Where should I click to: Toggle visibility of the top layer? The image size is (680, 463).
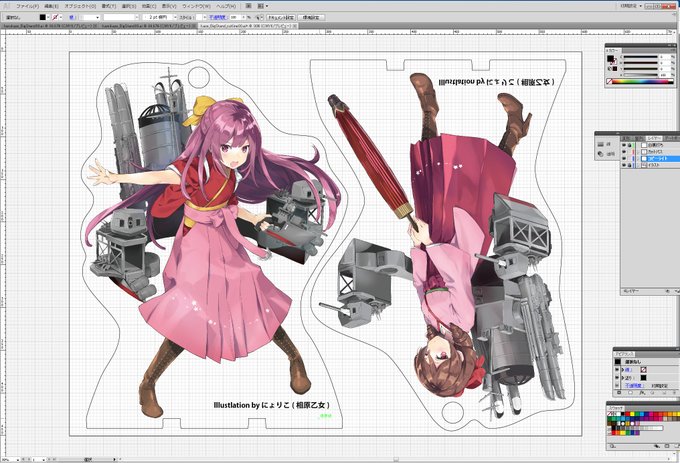(x=624, y=144)
